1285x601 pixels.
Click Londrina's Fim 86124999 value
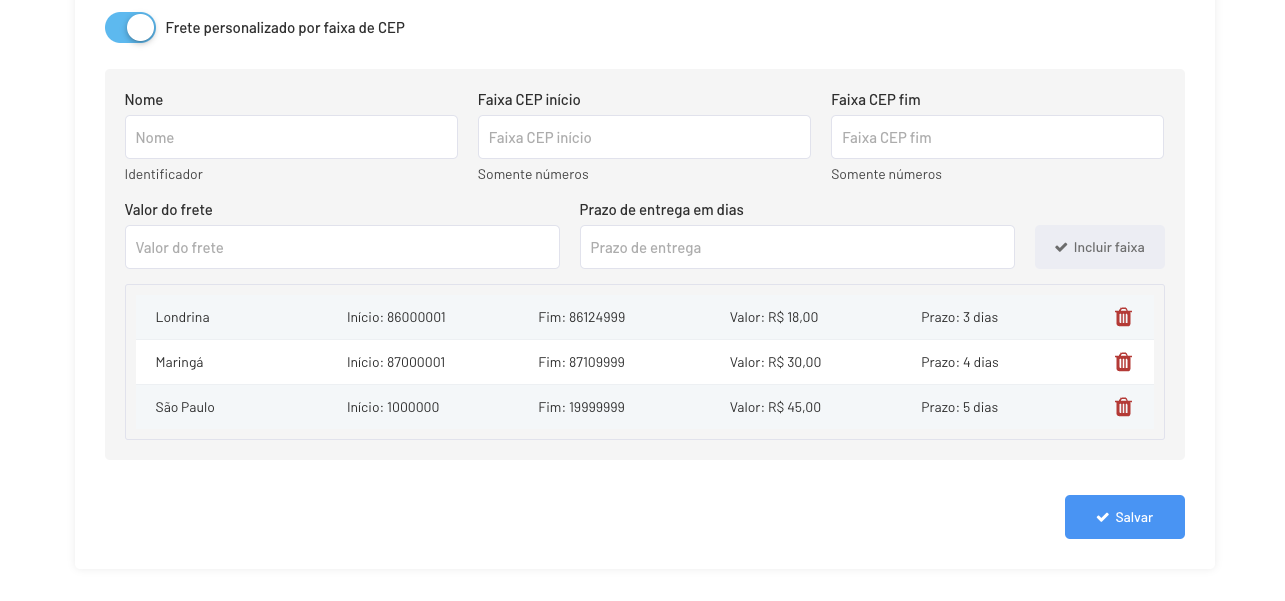[x=581, y=317]
